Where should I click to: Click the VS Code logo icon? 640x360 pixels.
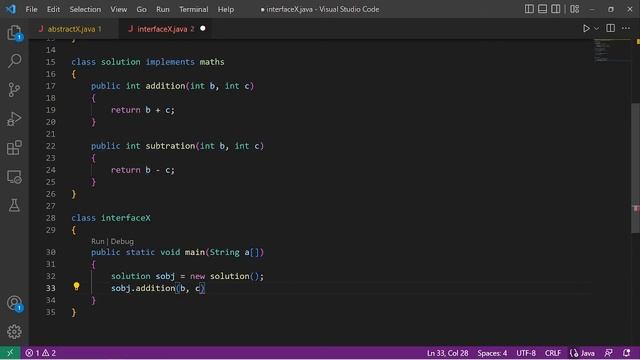coord(11,9)
